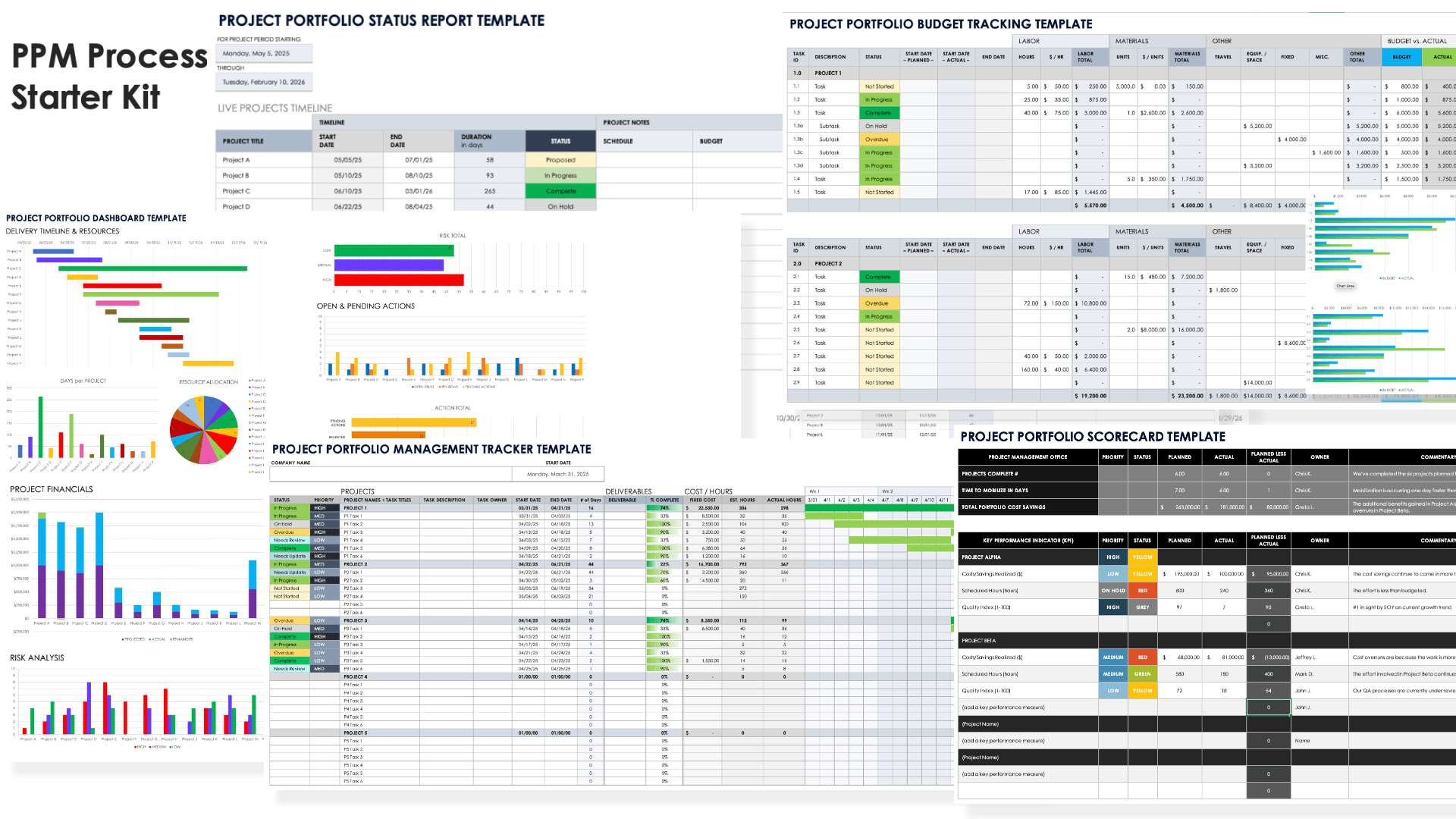The height and width of the screenshot is (819, 1456).
Task: Open the status dropdown showing Proposed for Project A
Action: (x=561, y=160)
